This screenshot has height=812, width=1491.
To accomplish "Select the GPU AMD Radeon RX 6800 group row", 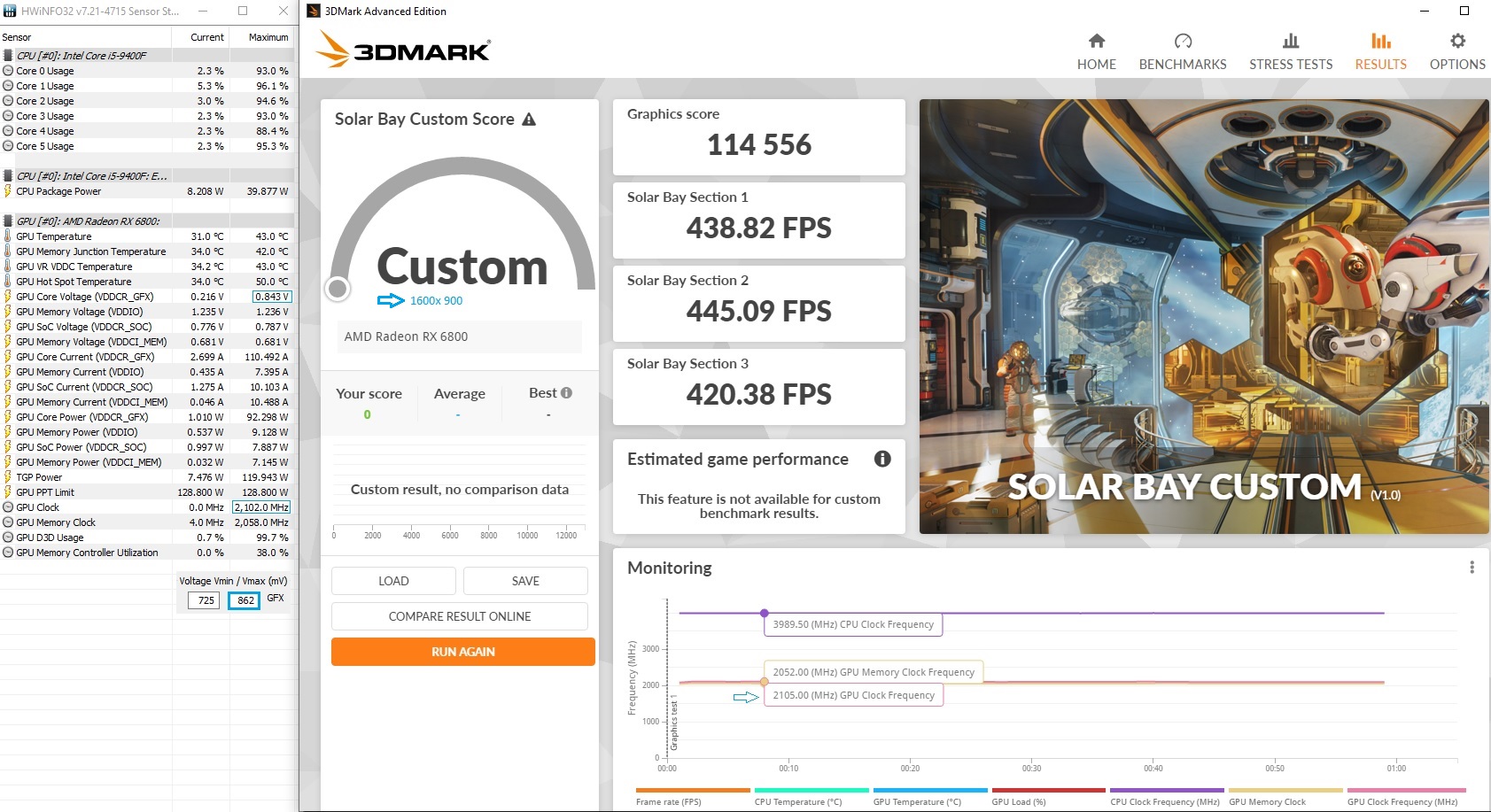I will click(147, 221).
